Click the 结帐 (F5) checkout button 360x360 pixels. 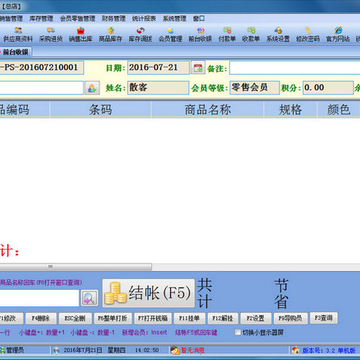(148, 293)
